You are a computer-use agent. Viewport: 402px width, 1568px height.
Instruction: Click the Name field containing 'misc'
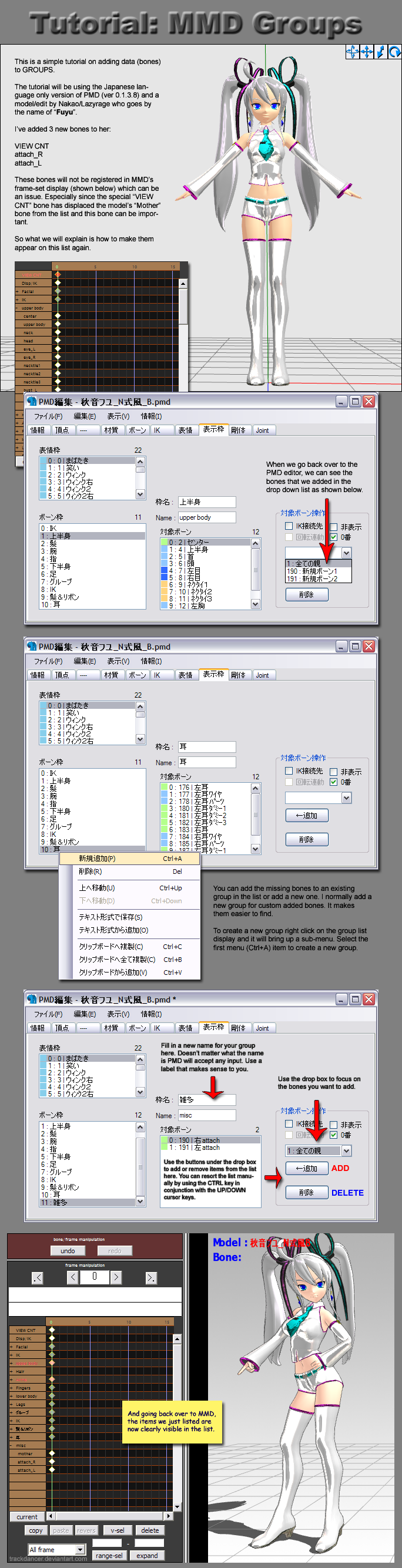point(206,1115)
